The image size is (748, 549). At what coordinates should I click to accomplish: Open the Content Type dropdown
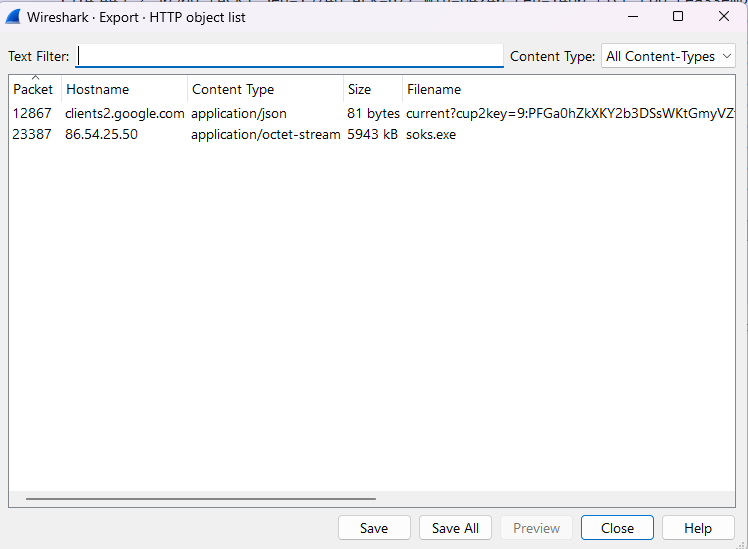point(668,56)
